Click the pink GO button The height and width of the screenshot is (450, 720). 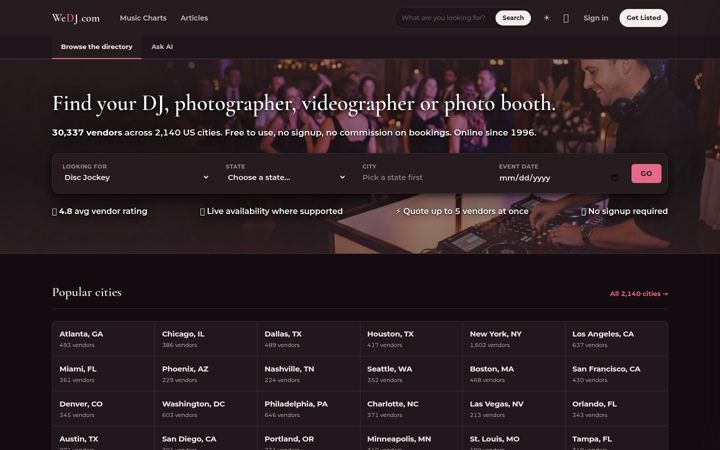[x=646, y=174]
